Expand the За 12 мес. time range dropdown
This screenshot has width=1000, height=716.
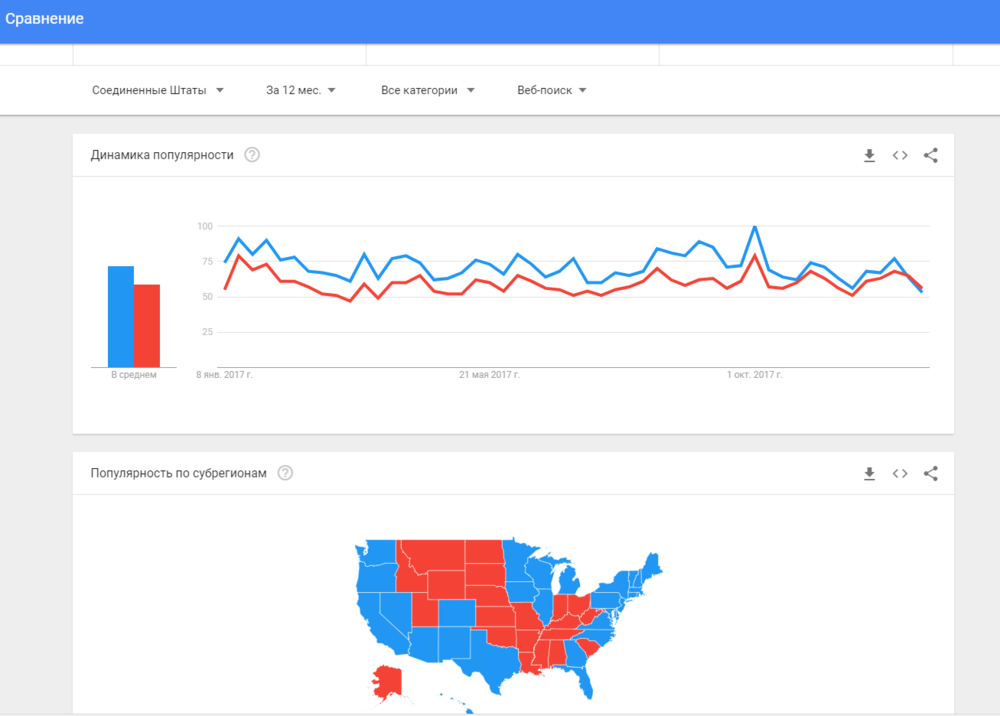(x=301, y=90)
